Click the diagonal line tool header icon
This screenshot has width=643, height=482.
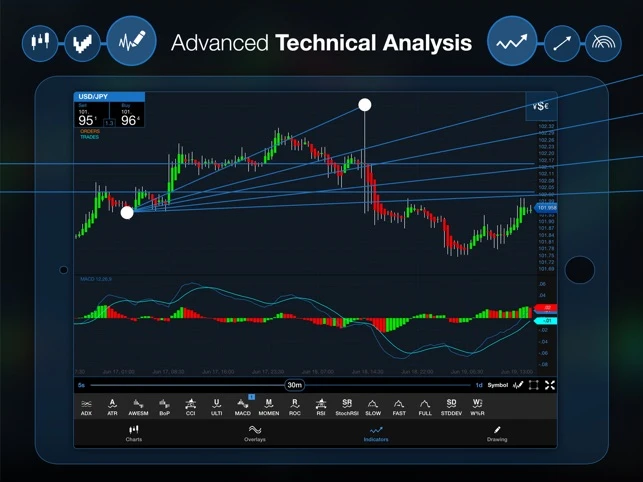point(562,43)
